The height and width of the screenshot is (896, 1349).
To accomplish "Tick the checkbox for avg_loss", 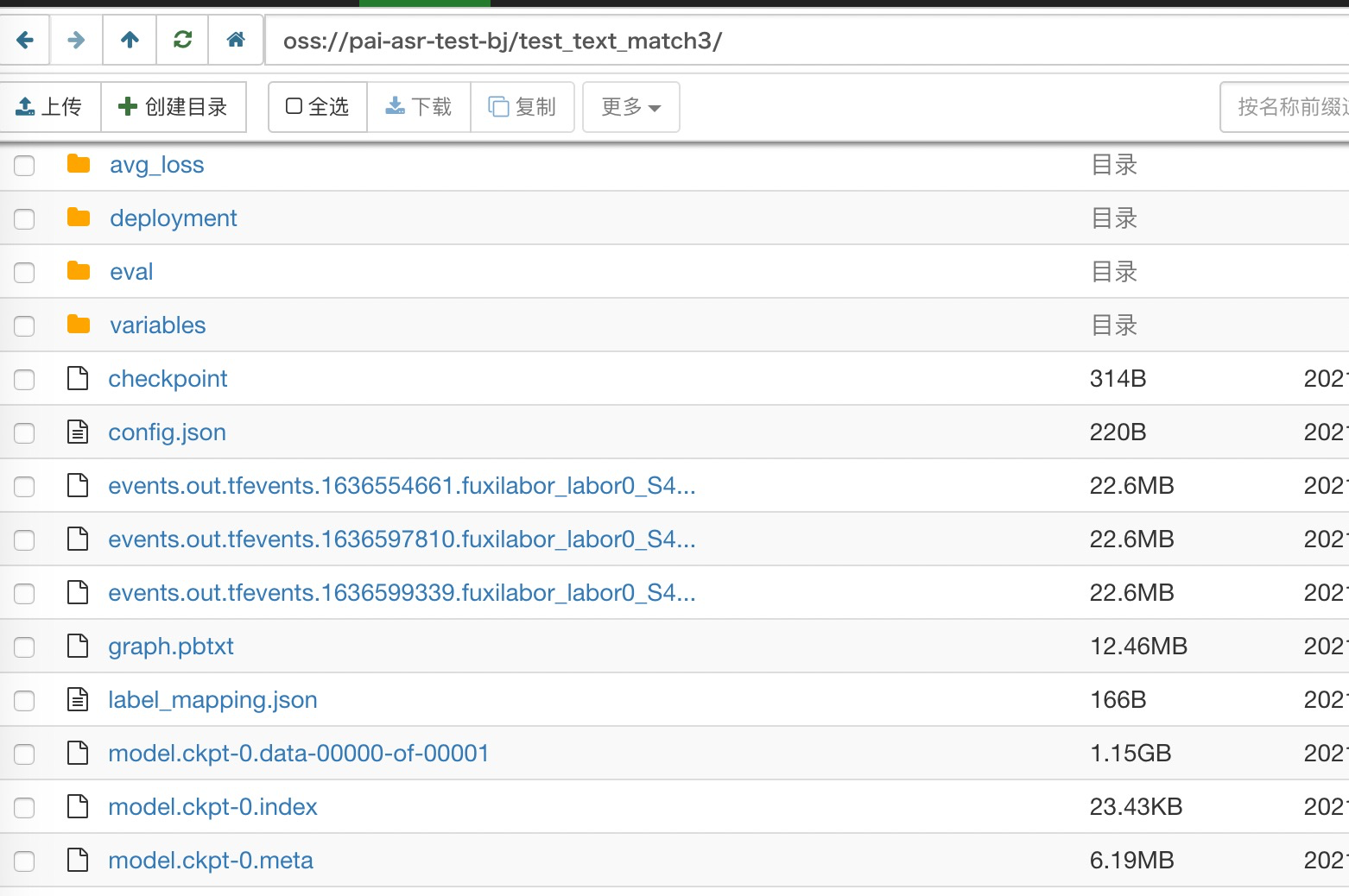I will (x=24, y=165).
